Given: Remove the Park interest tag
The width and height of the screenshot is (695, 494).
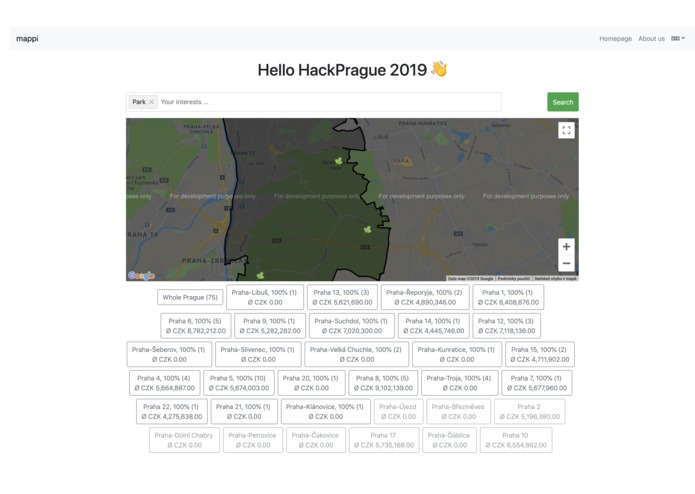Looking at the screenshot, I should (x=151, y=102).
